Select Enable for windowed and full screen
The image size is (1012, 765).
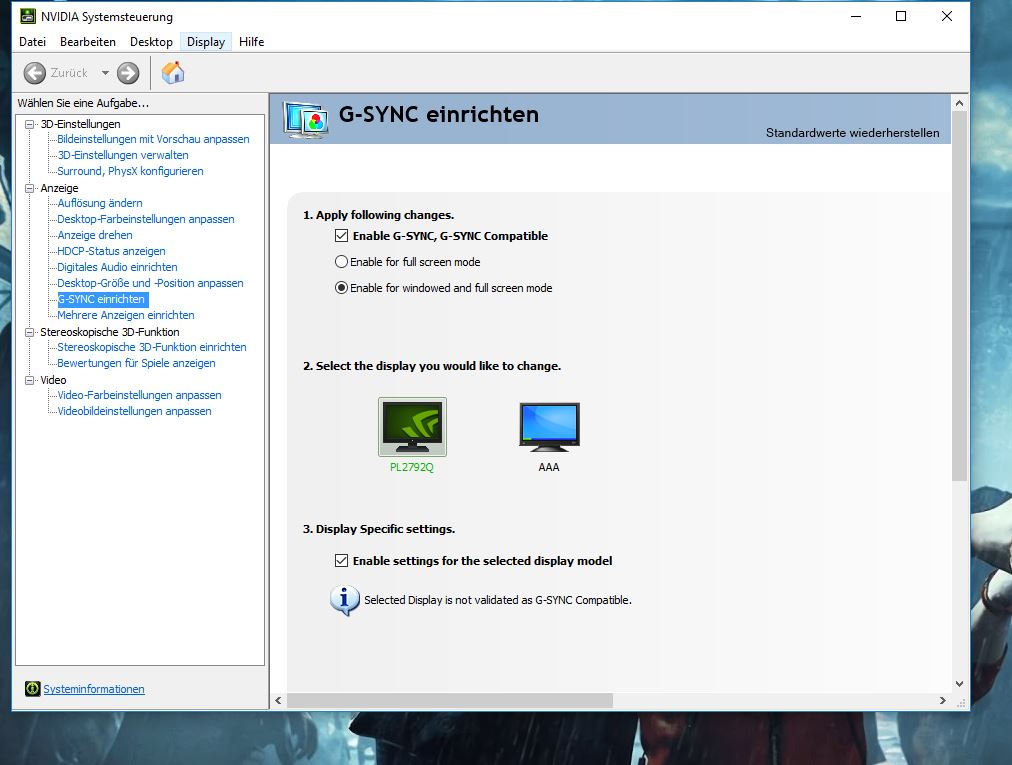pyautogui.click(x=341, y=288)
